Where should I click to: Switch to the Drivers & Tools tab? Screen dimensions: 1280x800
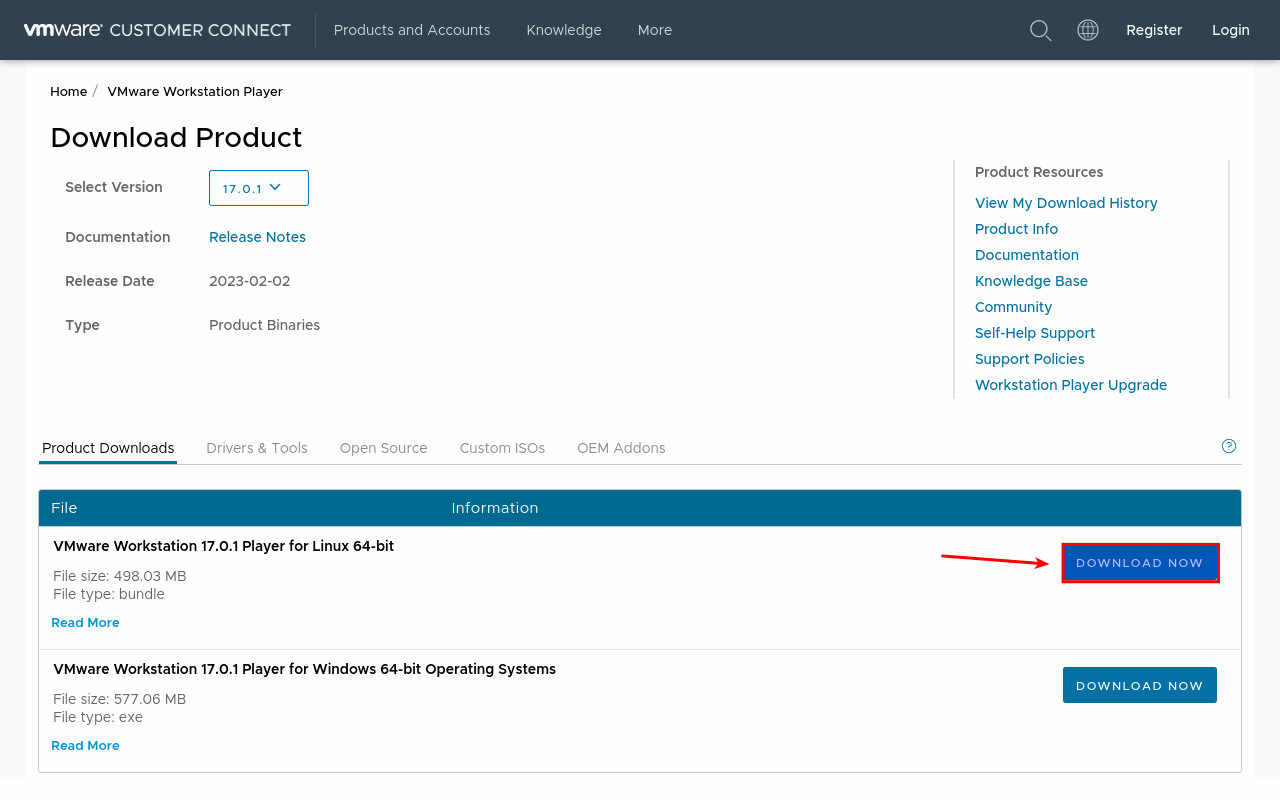coord(257,448)
